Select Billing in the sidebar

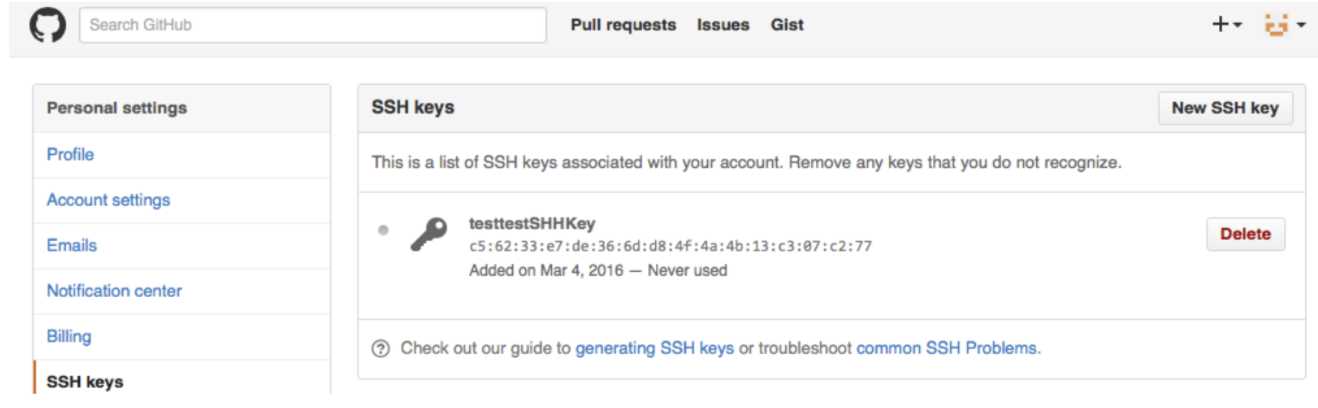coord(69,336)
